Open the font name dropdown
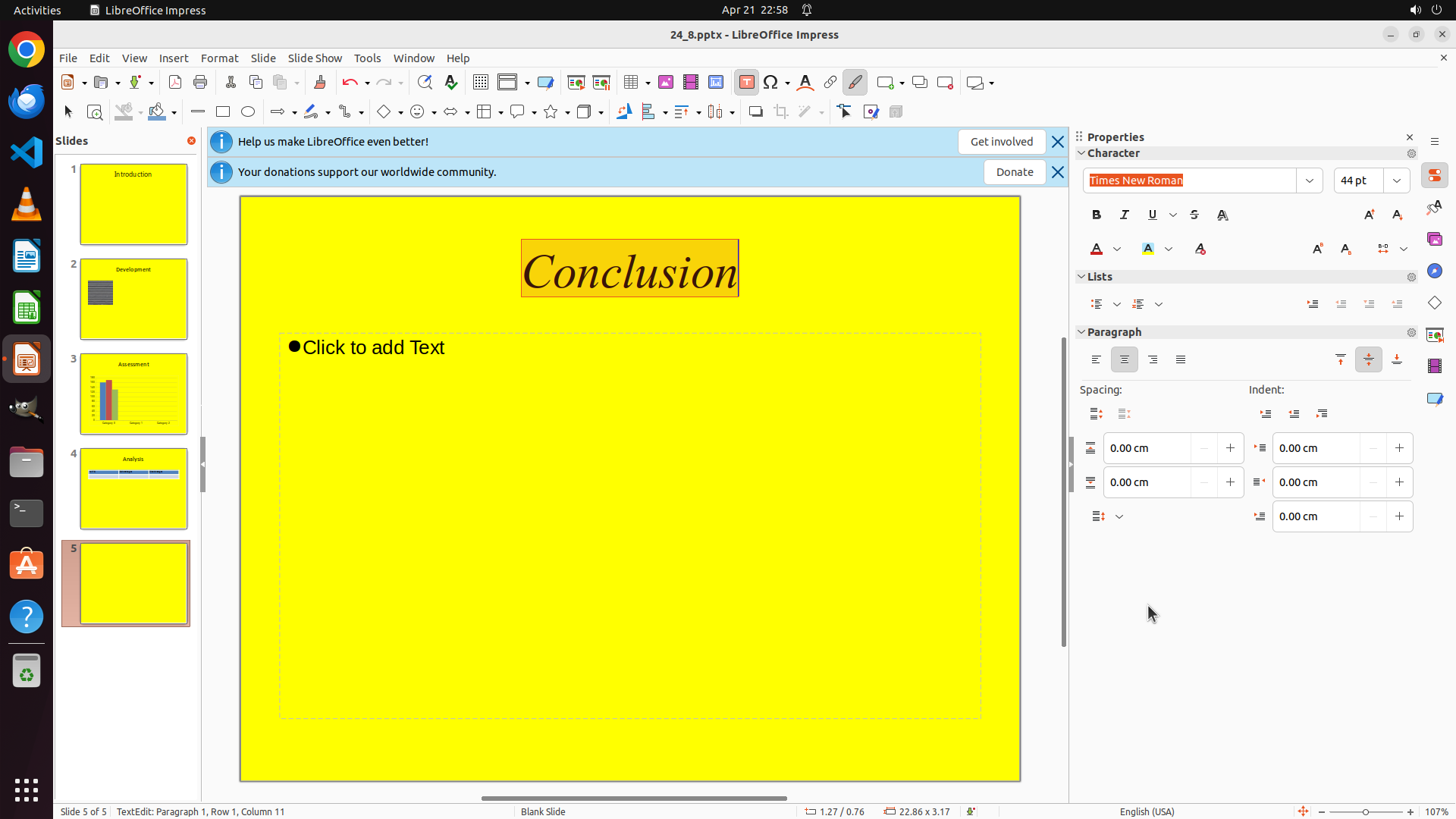The height and width of the screenshot is (819, 1456). (x=1310, y=180)
